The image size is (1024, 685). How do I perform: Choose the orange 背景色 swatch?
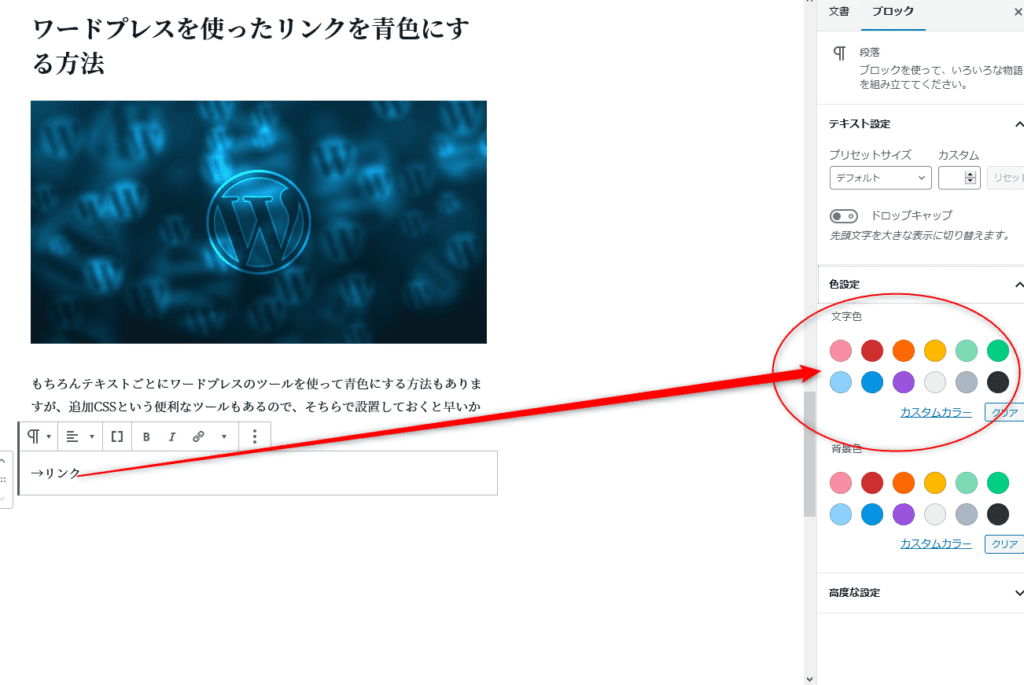tap(903, 483)
